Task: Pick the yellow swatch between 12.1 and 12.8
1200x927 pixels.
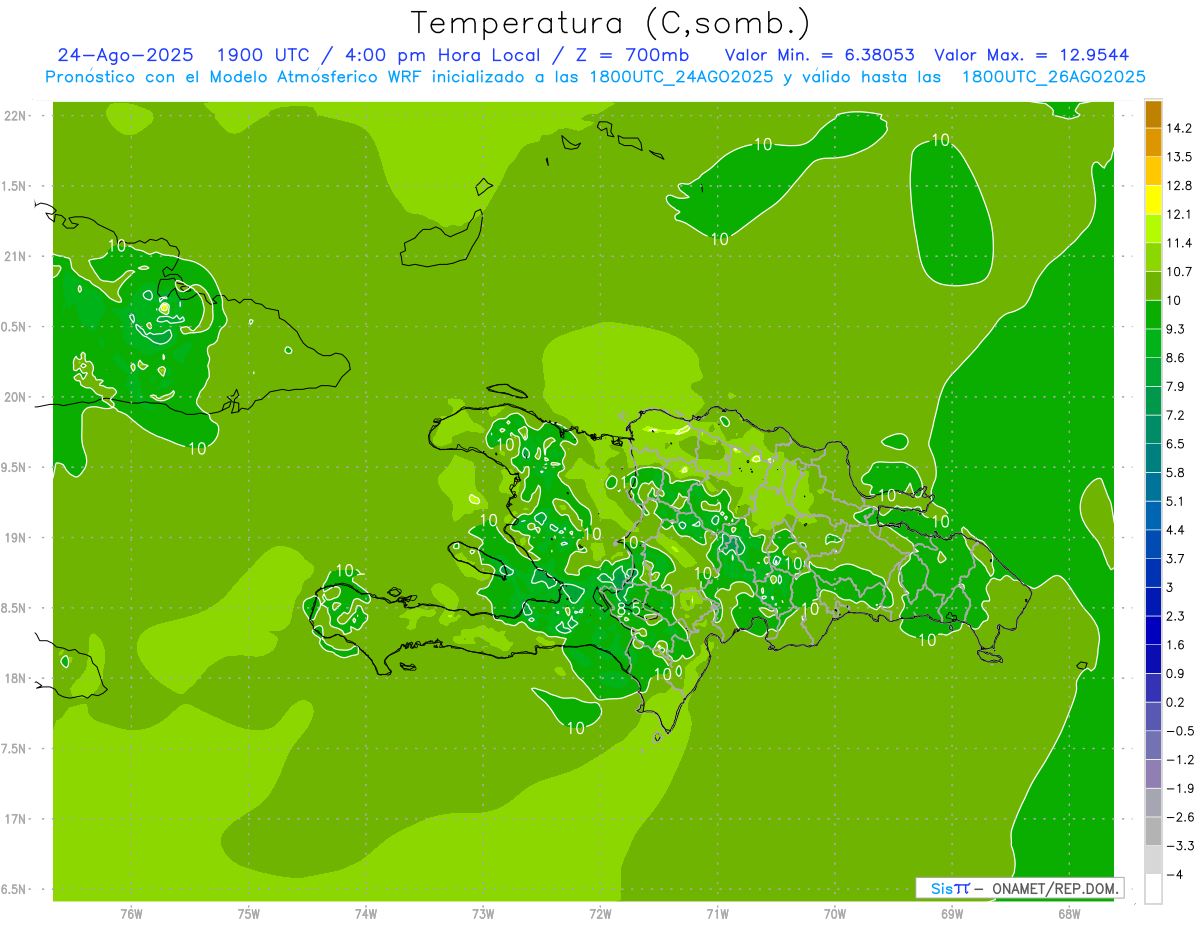Action: 1153,200
